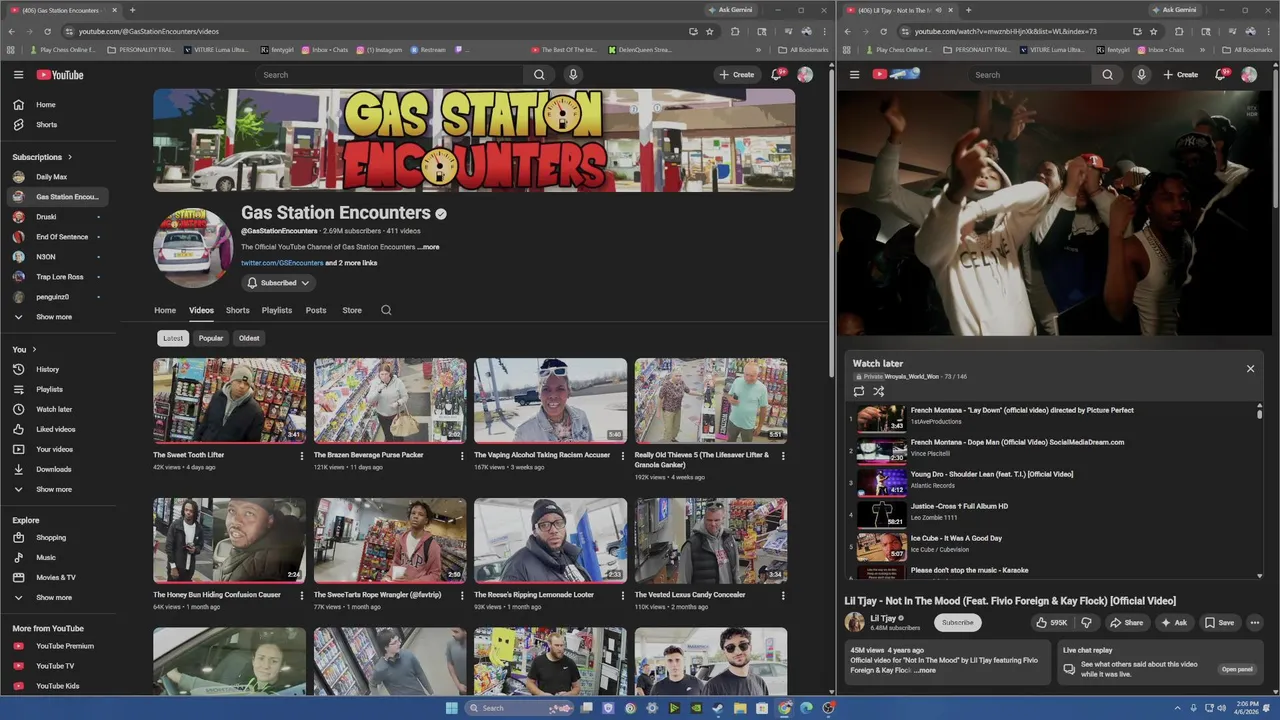Bookmark the Lil Tjay page with star

coord(1154,31)
